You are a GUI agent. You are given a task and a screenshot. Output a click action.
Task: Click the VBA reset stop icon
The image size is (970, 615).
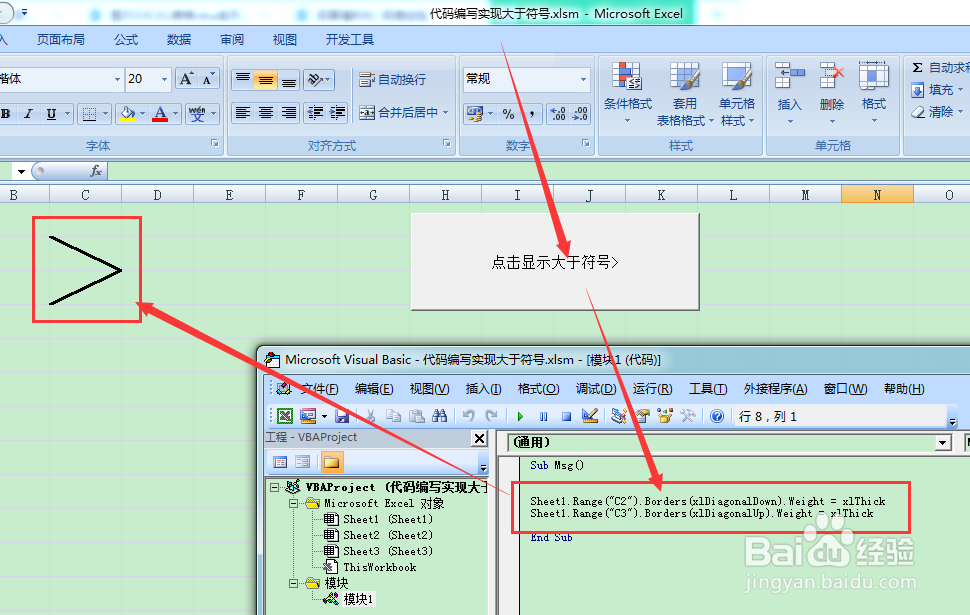pos(566,416)
